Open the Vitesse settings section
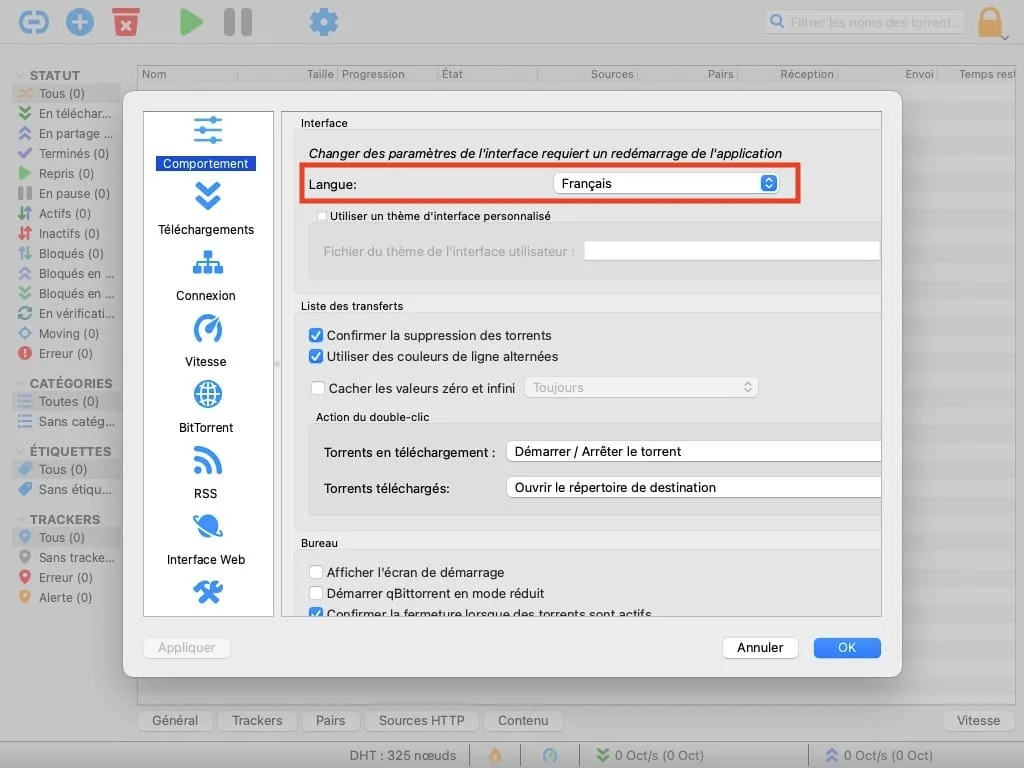The height and width of the screenshot is (768, 1024). click(x=206, y=341)
